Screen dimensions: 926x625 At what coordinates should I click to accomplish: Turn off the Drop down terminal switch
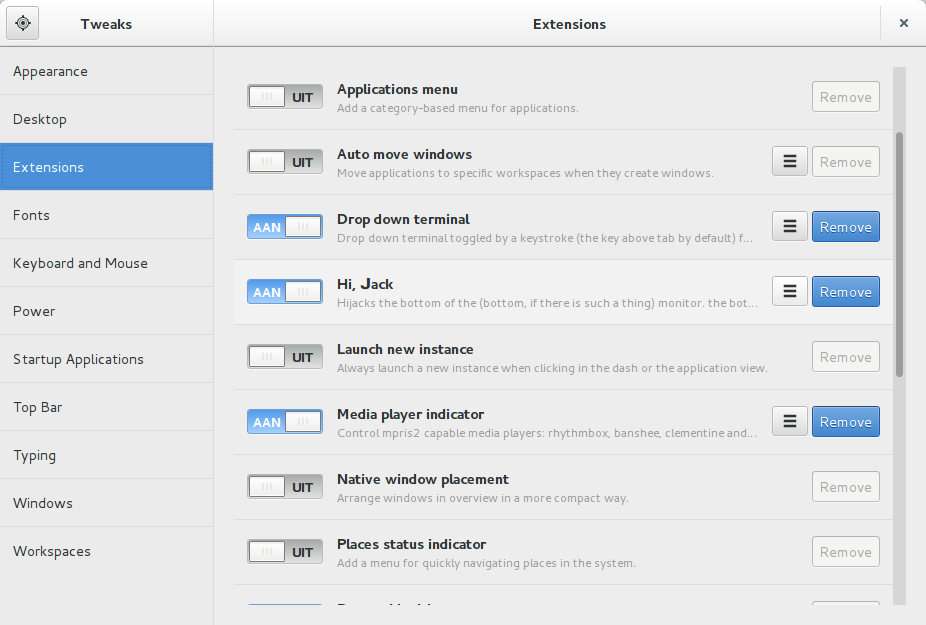point(285,227)
